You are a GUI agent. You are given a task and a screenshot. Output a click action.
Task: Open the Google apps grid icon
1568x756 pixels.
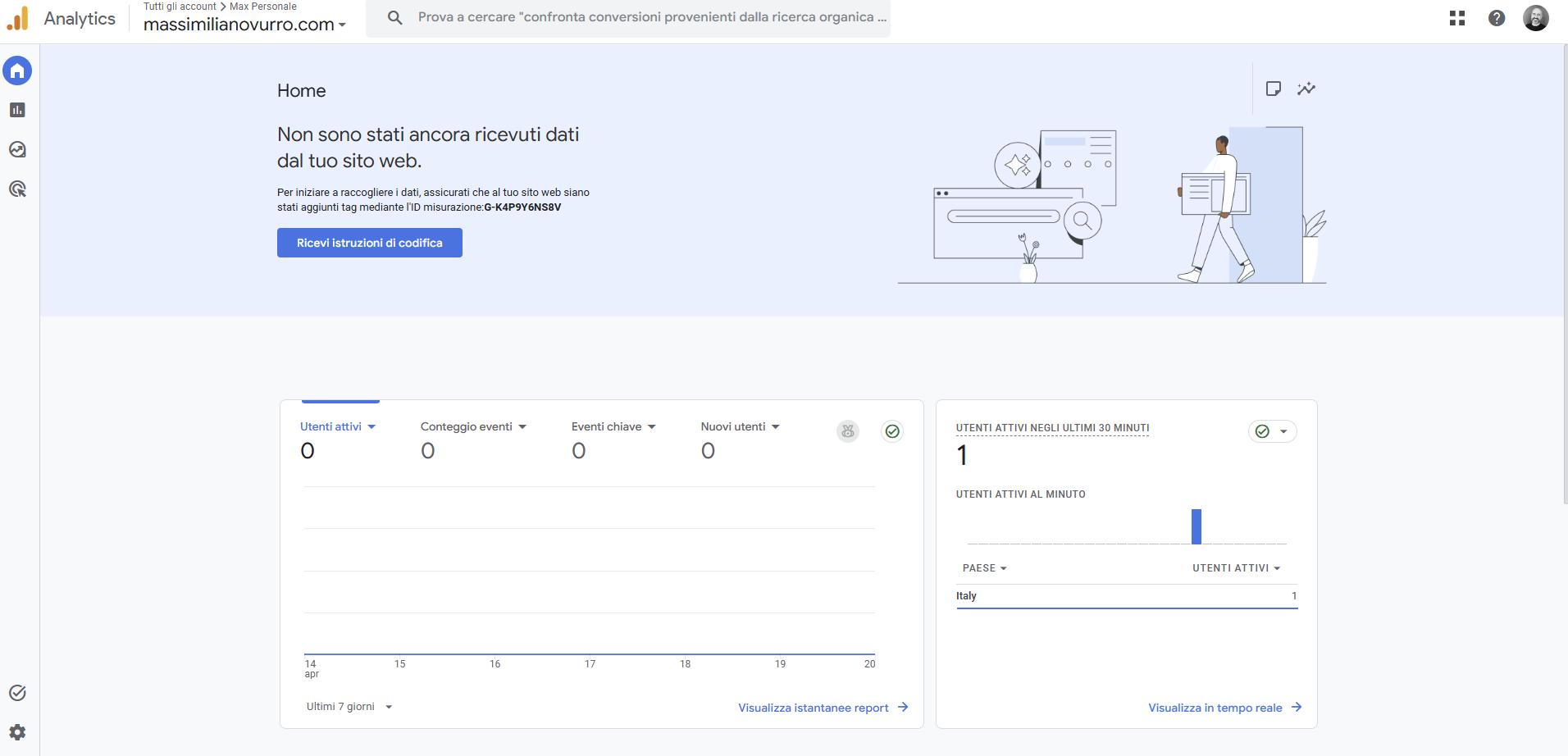coord(1457,18)
